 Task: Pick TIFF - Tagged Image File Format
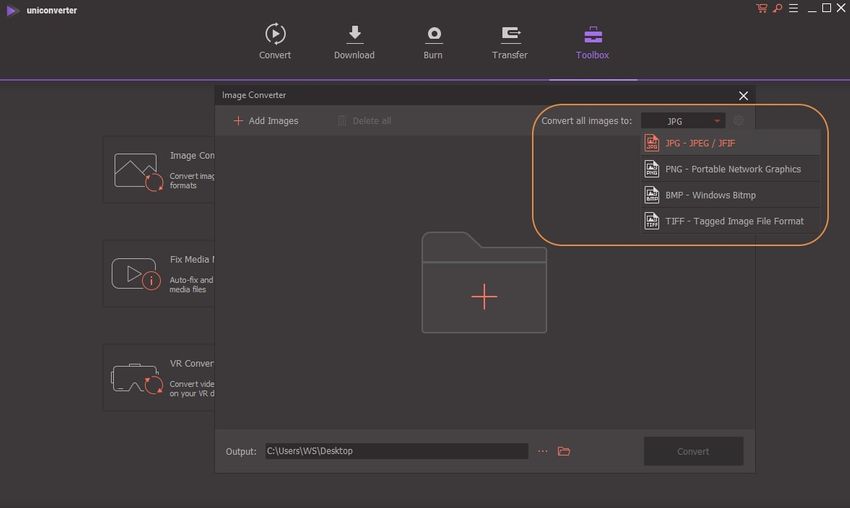coord(732,221)
